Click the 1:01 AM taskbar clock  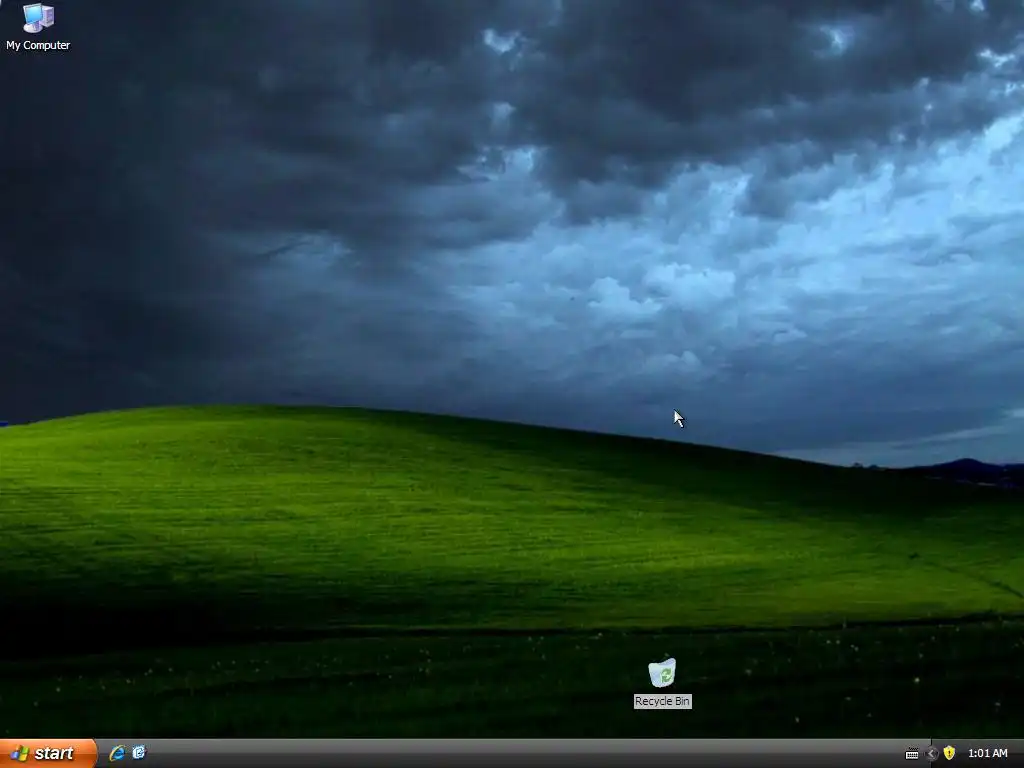point(987,754)
